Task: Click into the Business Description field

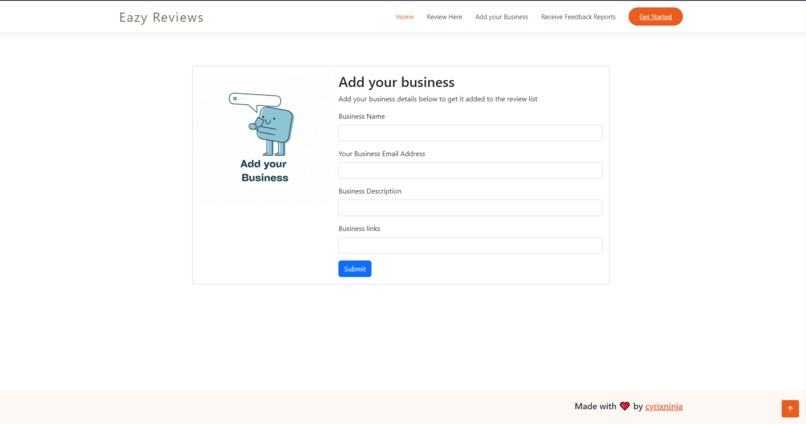Action: (x=470, y=208)
